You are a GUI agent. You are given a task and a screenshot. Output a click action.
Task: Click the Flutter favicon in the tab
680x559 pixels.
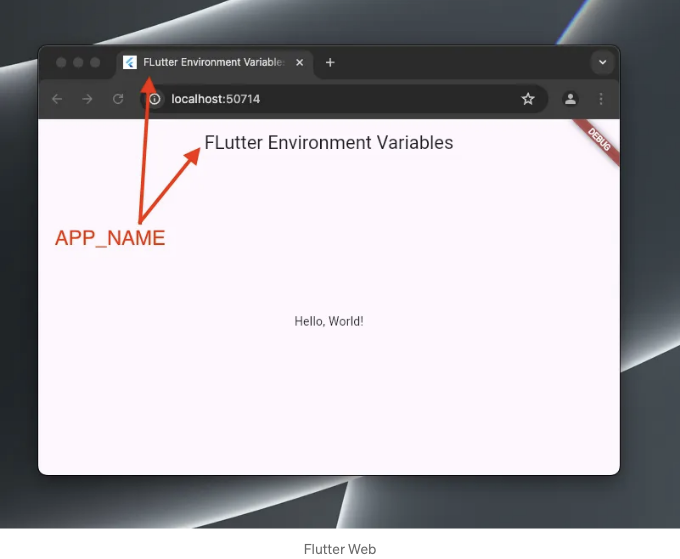tap(130, 62)
